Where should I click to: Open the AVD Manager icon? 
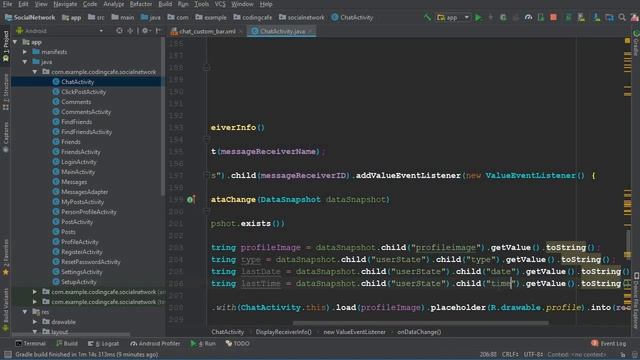coord(581,18)
